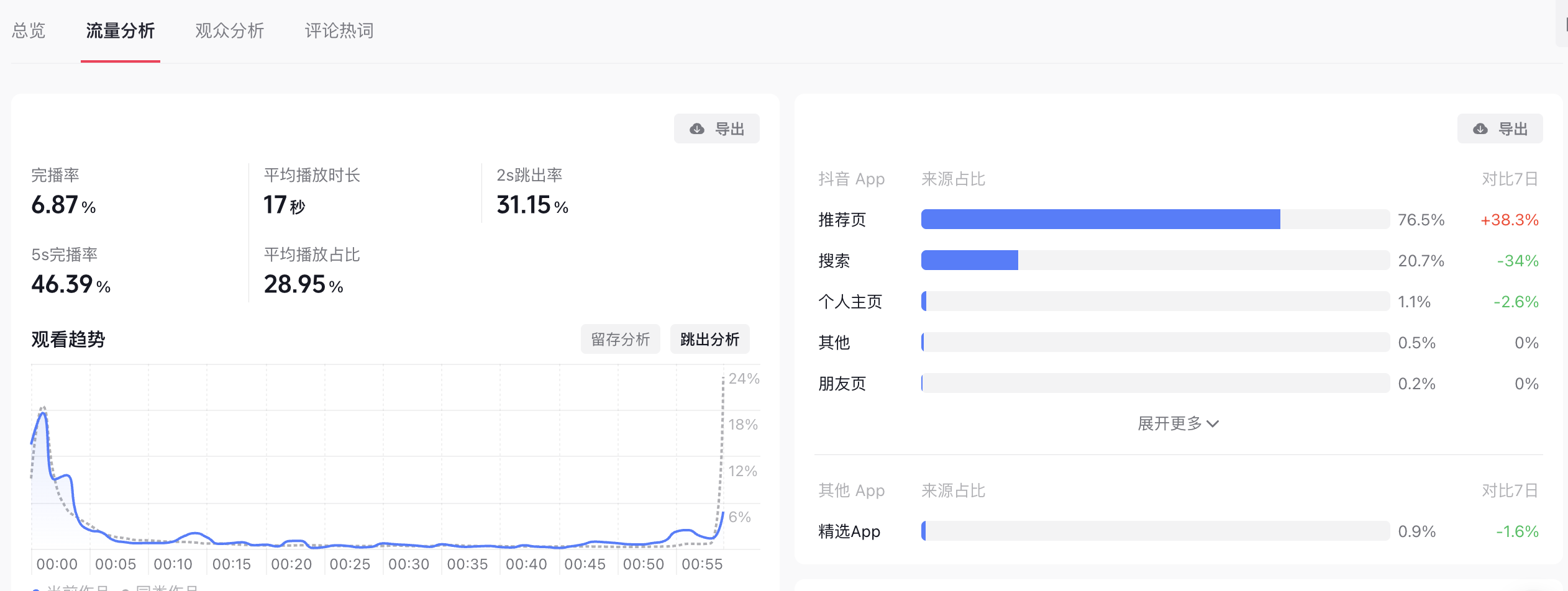Select the 朋友页 row label
This screenshot has width=1568, height=591.
[842, 384]
